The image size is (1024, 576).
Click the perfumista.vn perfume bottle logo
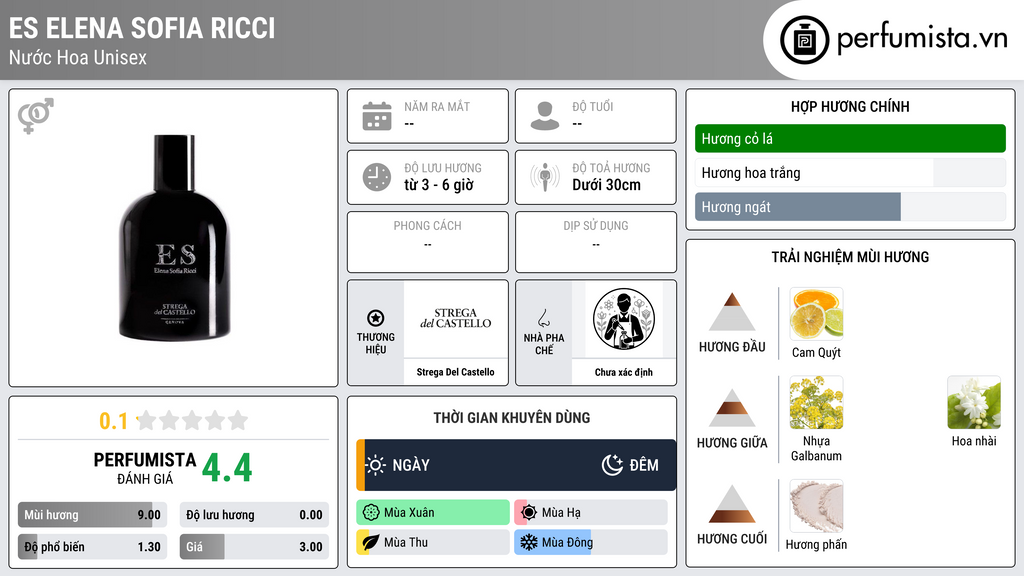click(804, 40)
